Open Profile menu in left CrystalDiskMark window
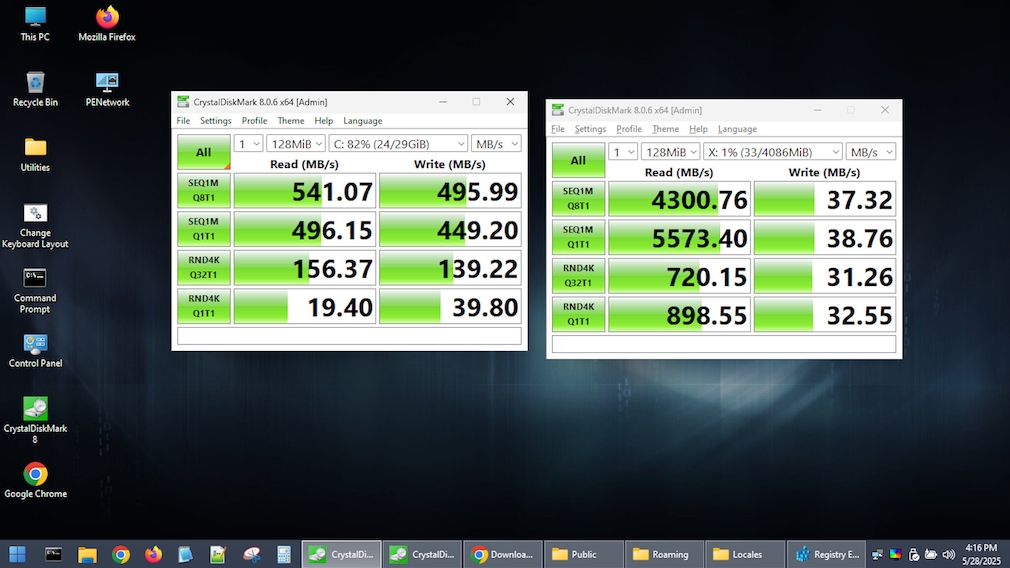The image size is (1010, 568). click(x=254, y=120)
